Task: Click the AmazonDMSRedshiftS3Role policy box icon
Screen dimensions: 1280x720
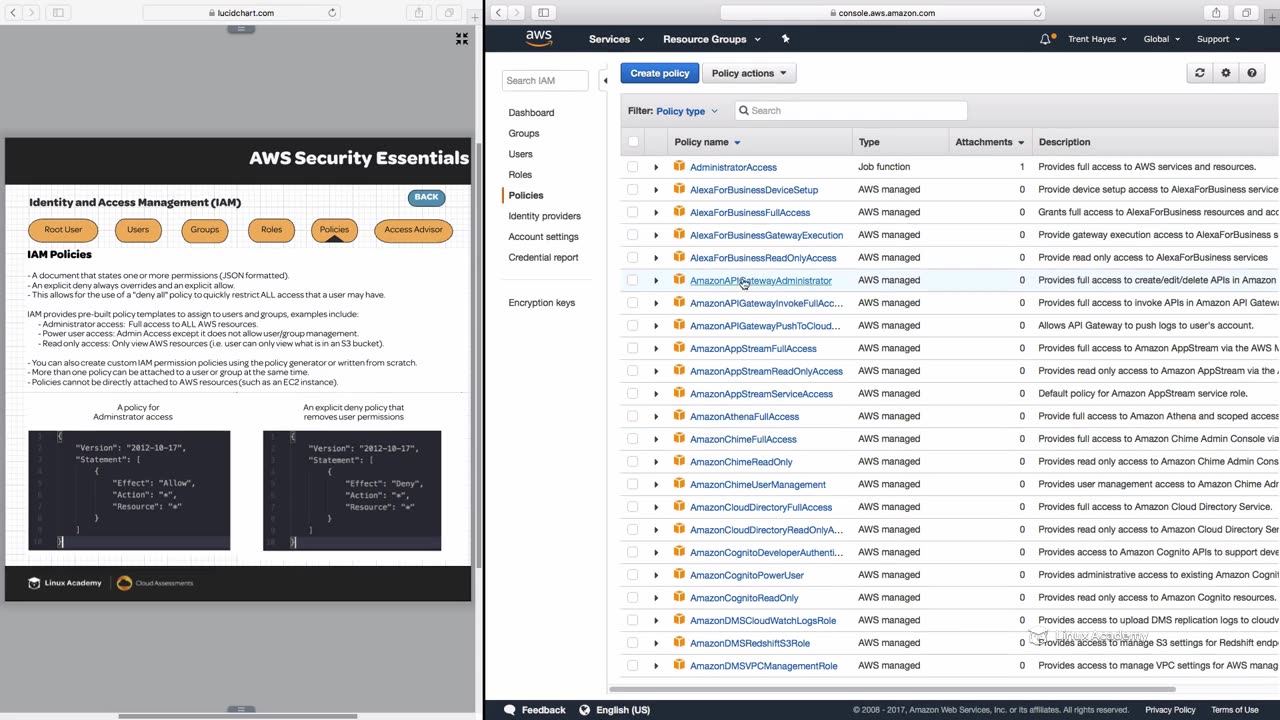Action: (679, 643)
